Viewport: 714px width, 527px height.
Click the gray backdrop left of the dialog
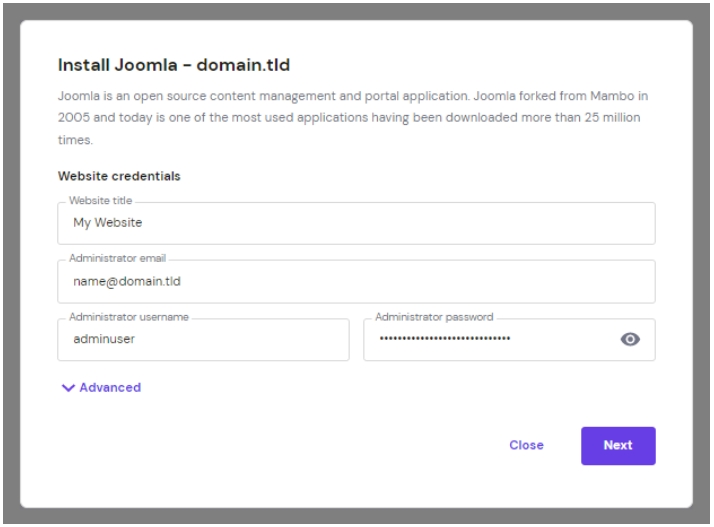[x=9, y=260]
